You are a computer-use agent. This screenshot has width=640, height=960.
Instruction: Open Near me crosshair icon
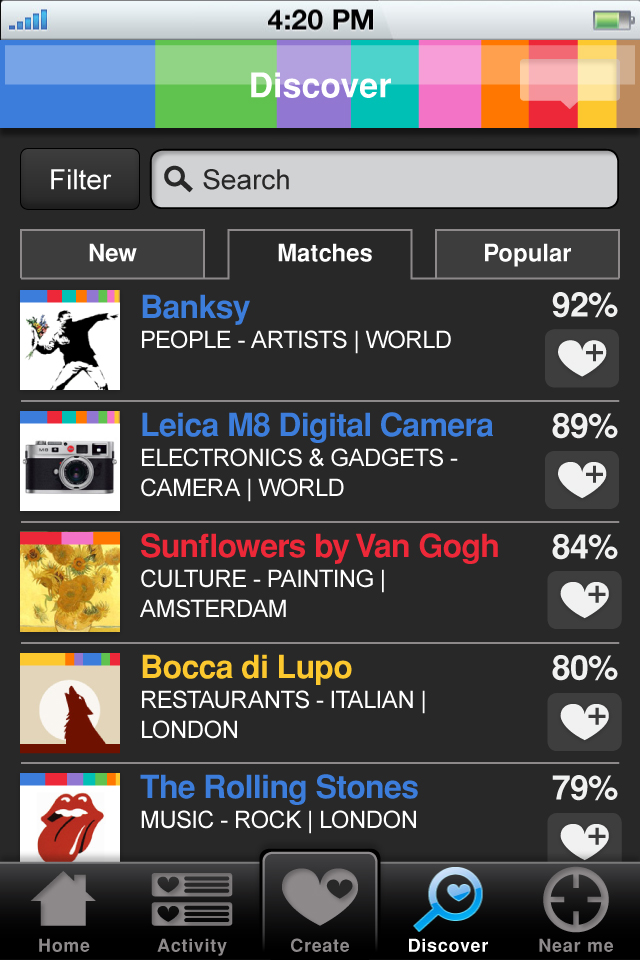(x=576, y=900)
